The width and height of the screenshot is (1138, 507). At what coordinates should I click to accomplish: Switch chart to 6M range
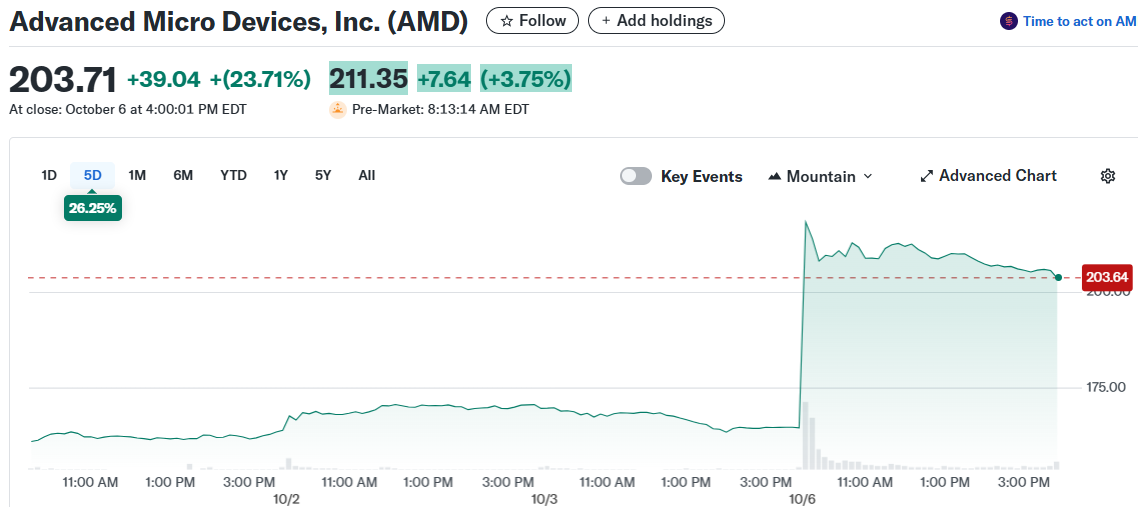tap(183, 175)
